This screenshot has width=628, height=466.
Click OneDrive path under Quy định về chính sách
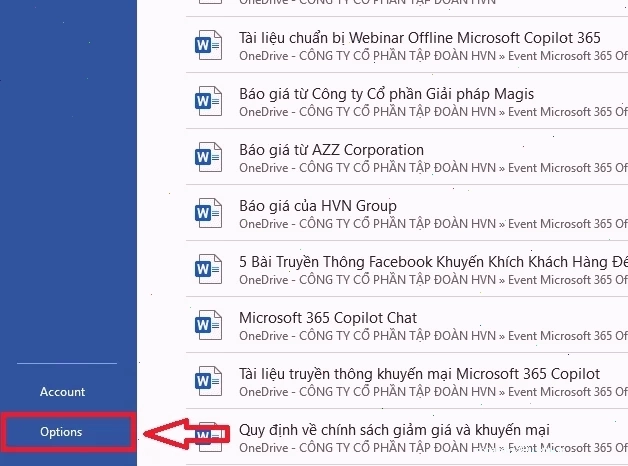click(x=433, y=448)
